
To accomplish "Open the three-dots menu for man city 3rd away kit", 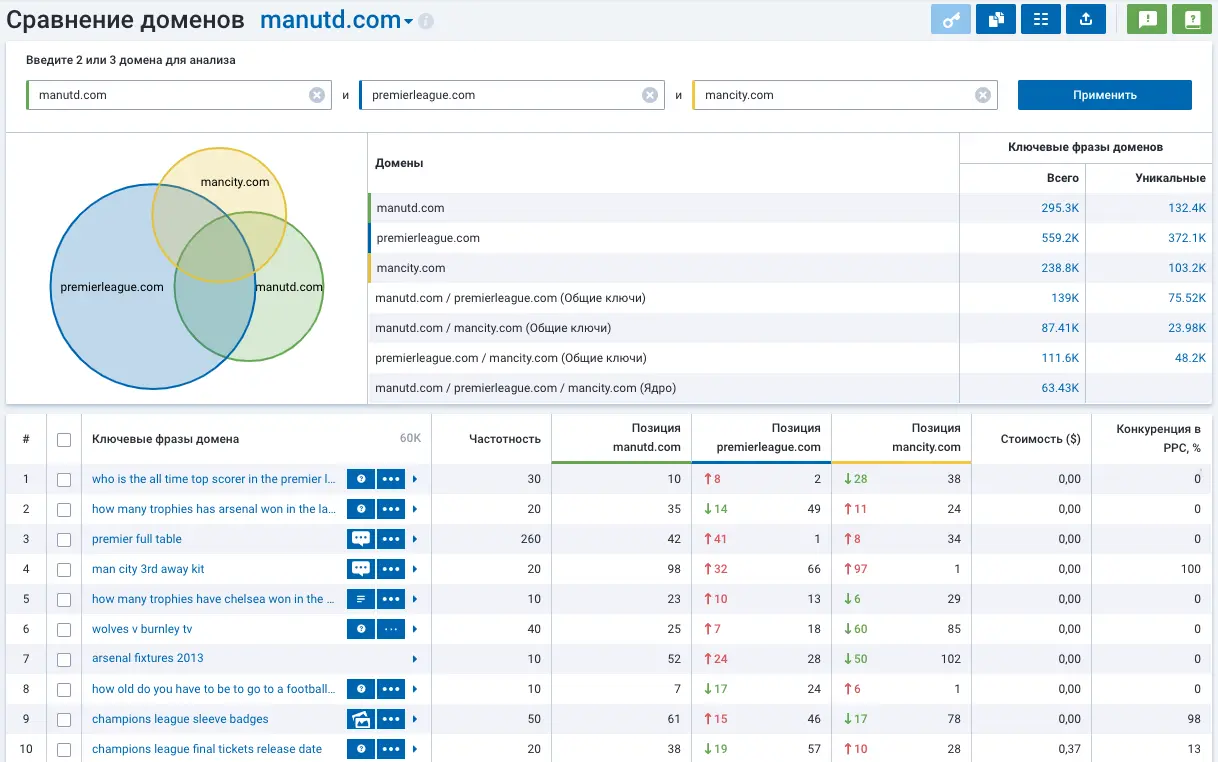I will pyautogui.click(x=391, y=569).
